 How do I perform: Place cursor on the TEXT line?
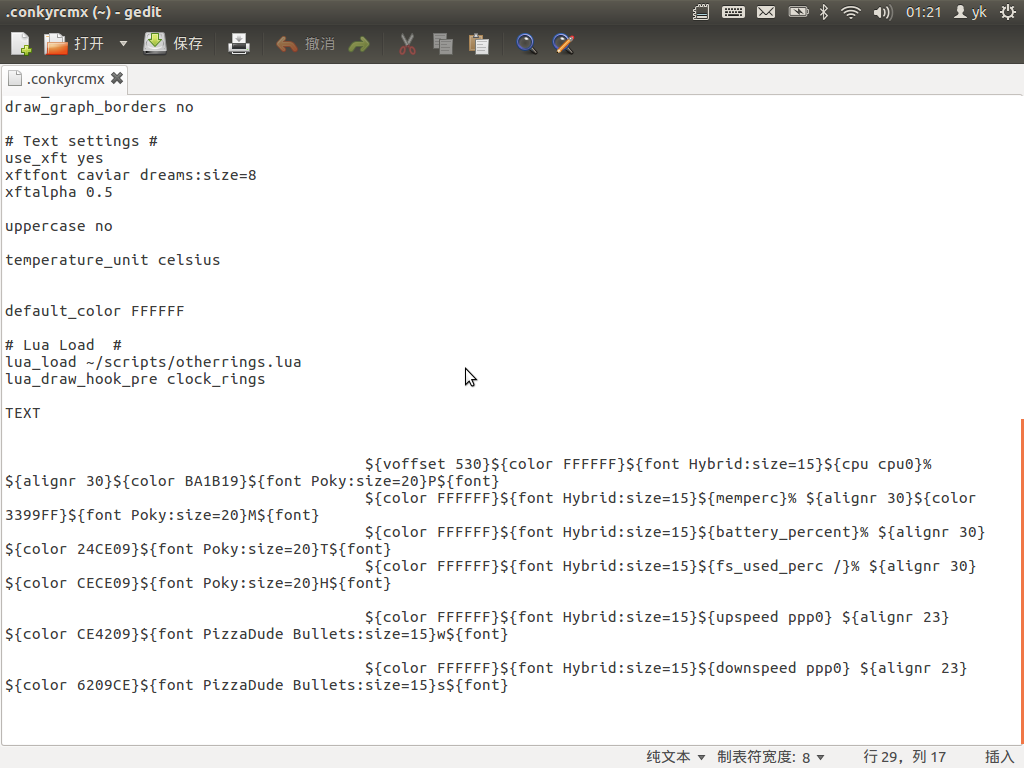click(x=23, y=413)
